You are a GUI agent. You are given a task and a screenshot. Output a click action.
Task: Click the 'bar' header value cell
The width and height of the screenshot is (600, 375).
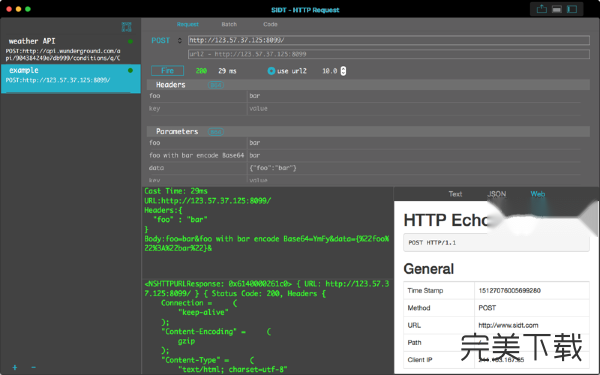click(x=414, y=96)
